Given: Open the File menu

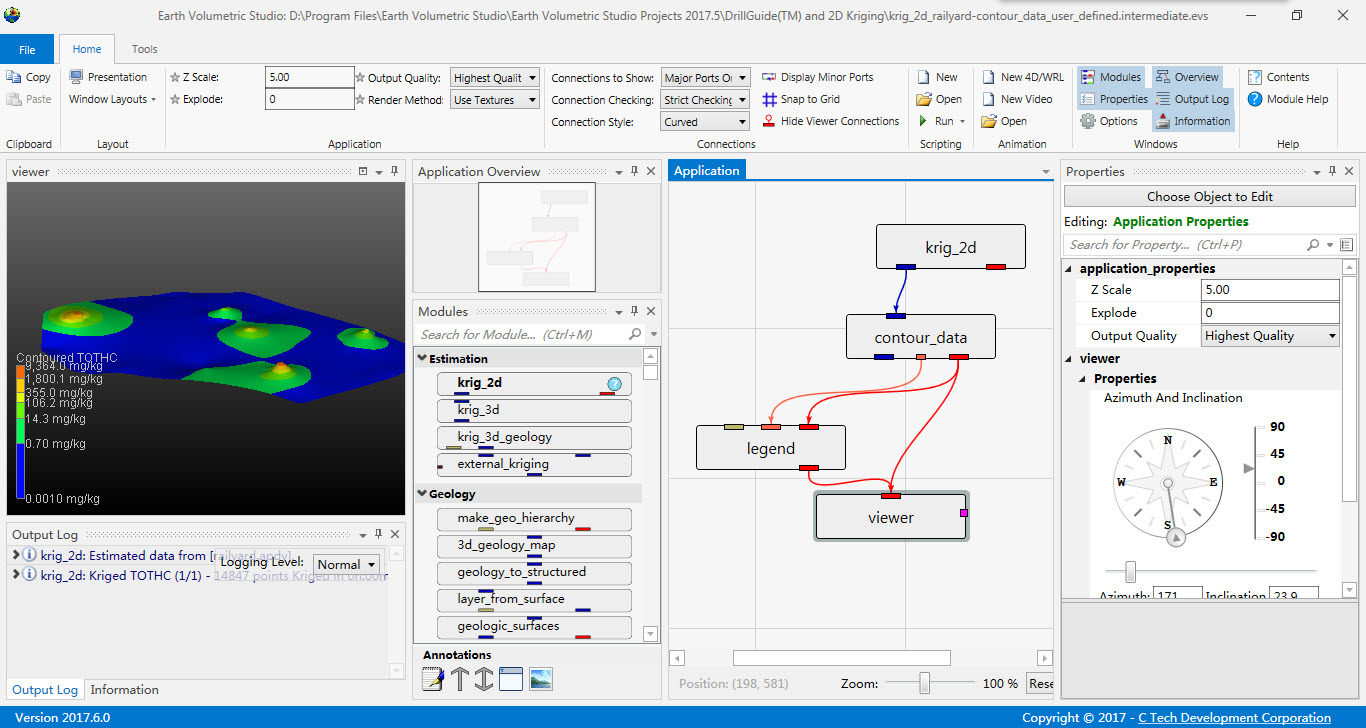Looking at the screenshot, I should (27, 49).
